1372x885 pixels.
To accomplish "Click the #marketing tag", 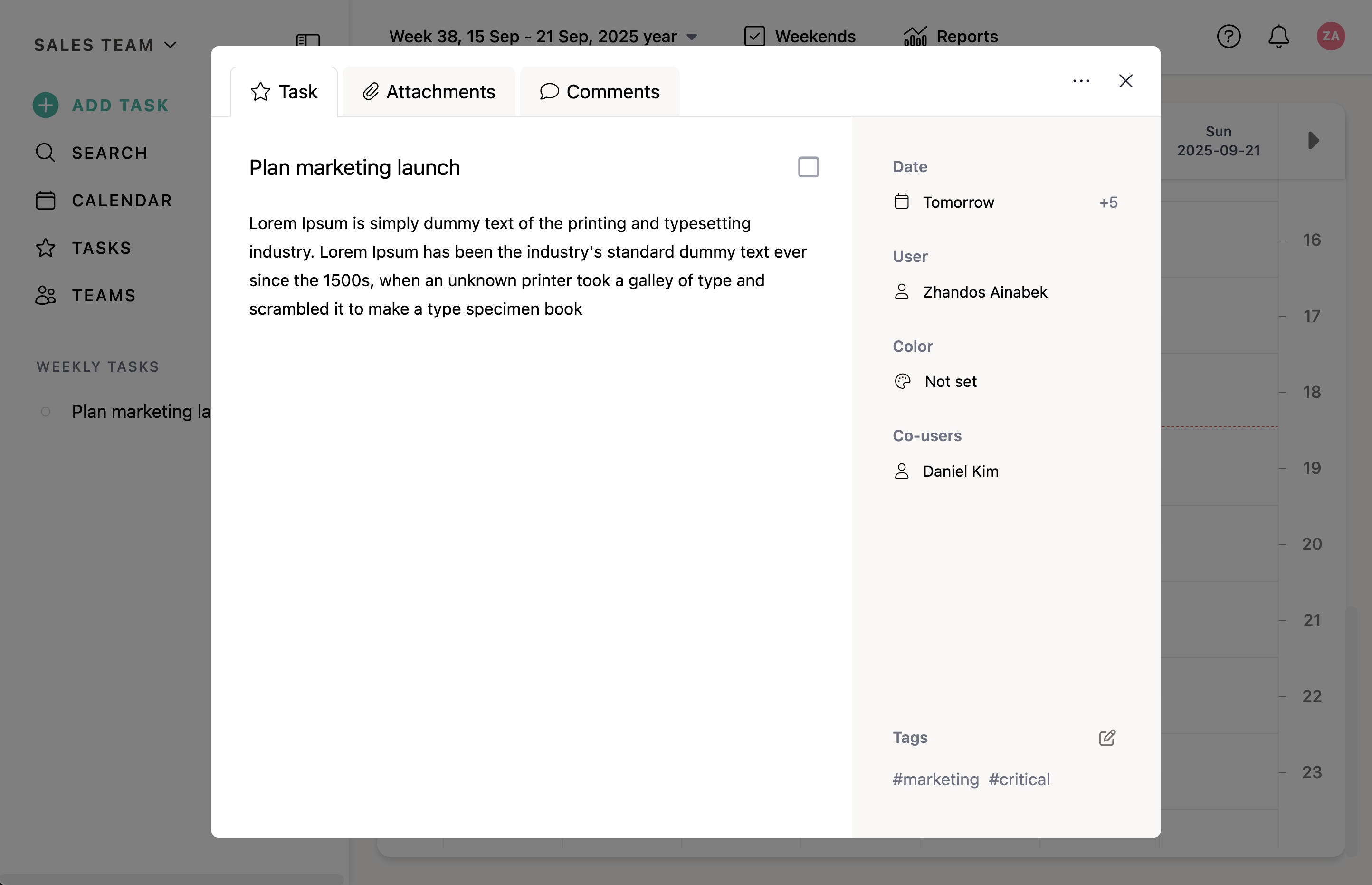I will pyautogui.click(x=935, y=779).
